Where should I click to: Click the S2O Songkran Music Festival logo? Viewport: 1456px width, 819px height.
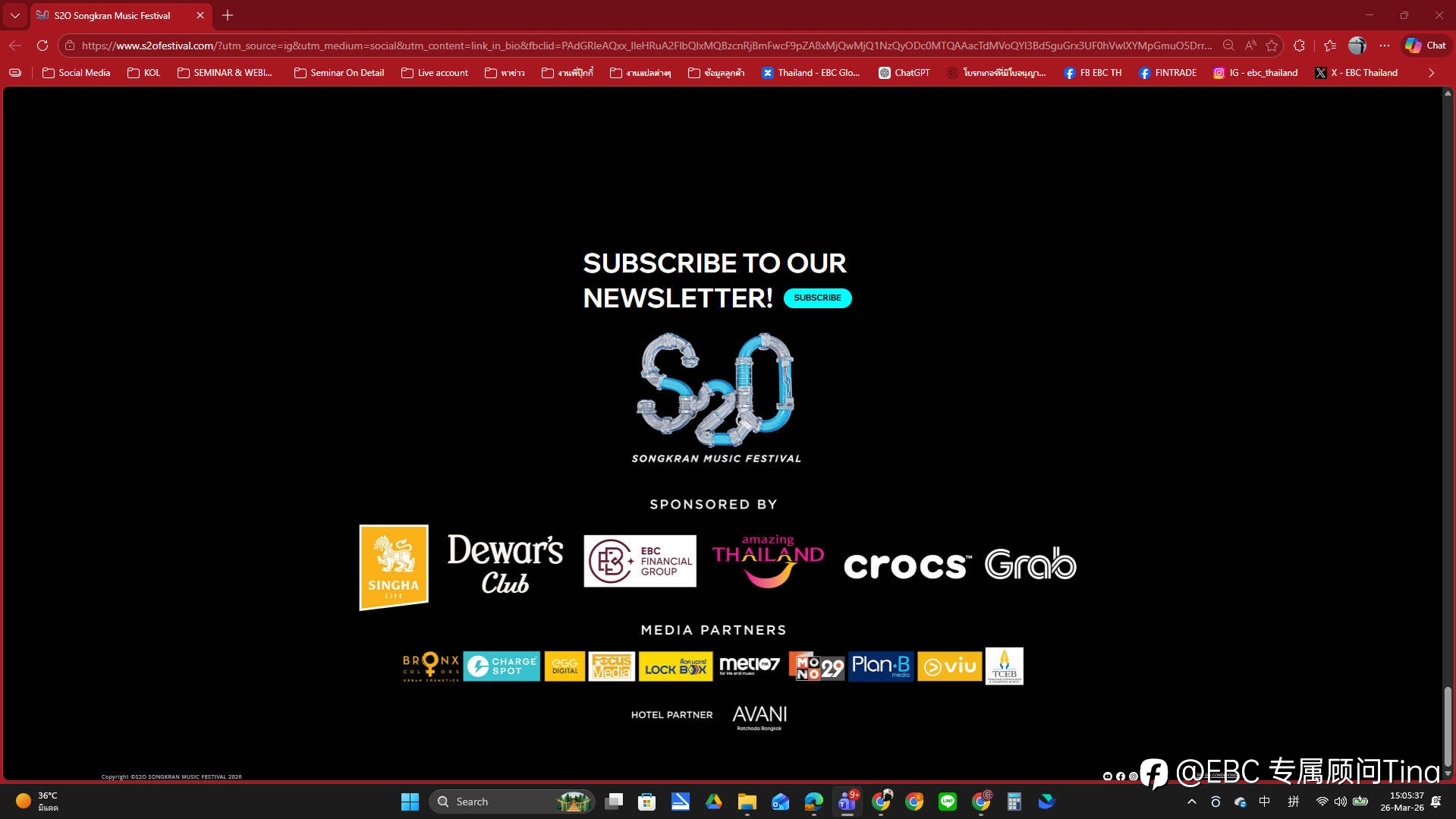click(716, 398)
